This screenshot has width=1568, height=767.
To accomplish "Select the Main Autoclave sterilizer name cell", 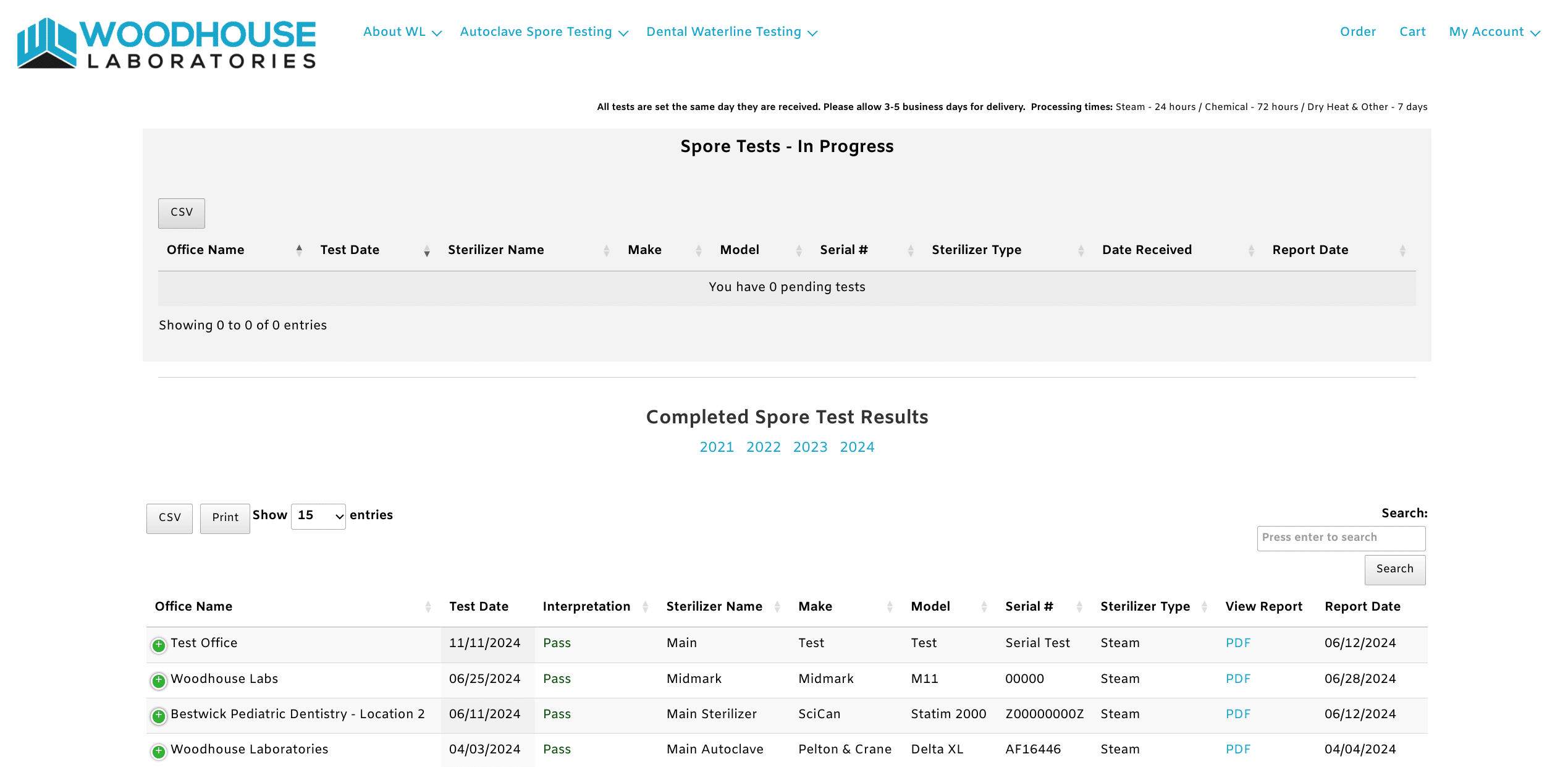I will tap(715, 749).
